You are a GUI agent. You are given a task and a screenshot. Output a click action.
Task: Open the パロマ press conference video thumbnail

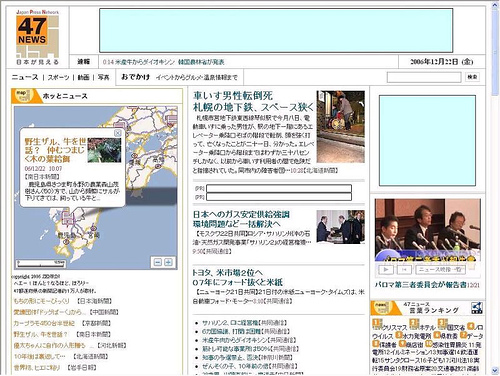coord(428,230)
